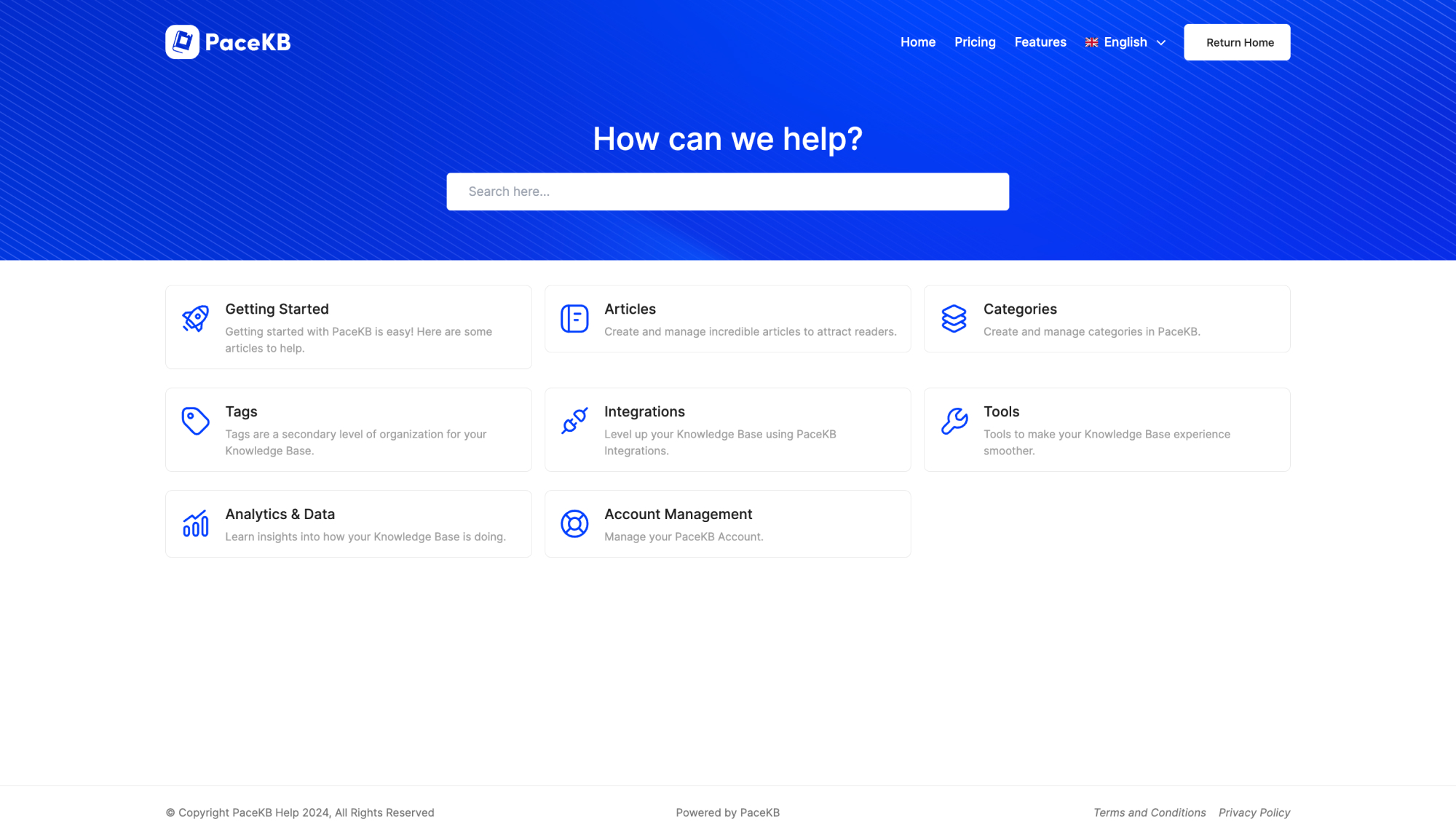Click the PaceKB logo home link

[228, 42]
